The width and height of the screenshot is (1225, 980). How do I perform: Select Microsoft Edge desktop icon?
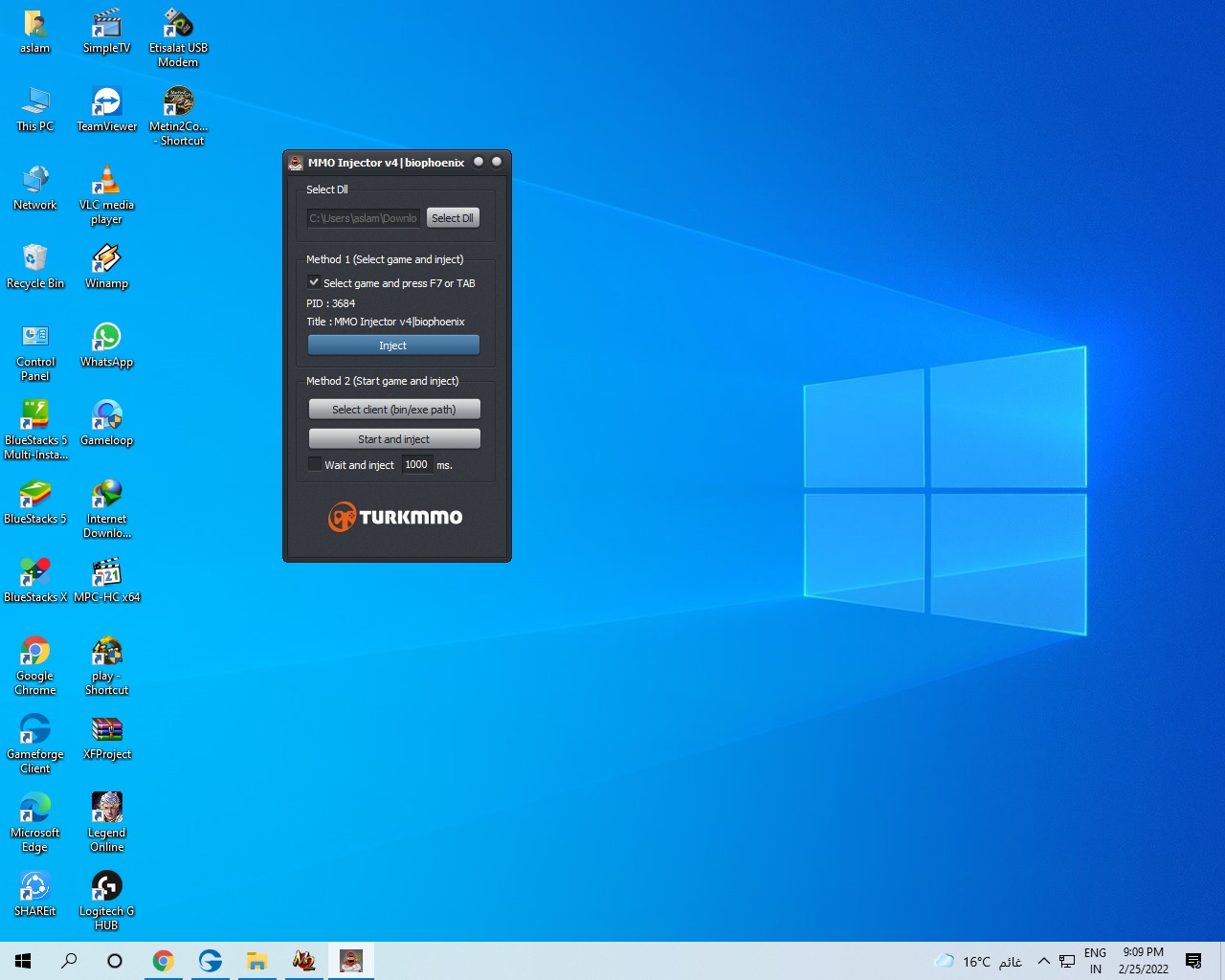click(x=35, y=823)
